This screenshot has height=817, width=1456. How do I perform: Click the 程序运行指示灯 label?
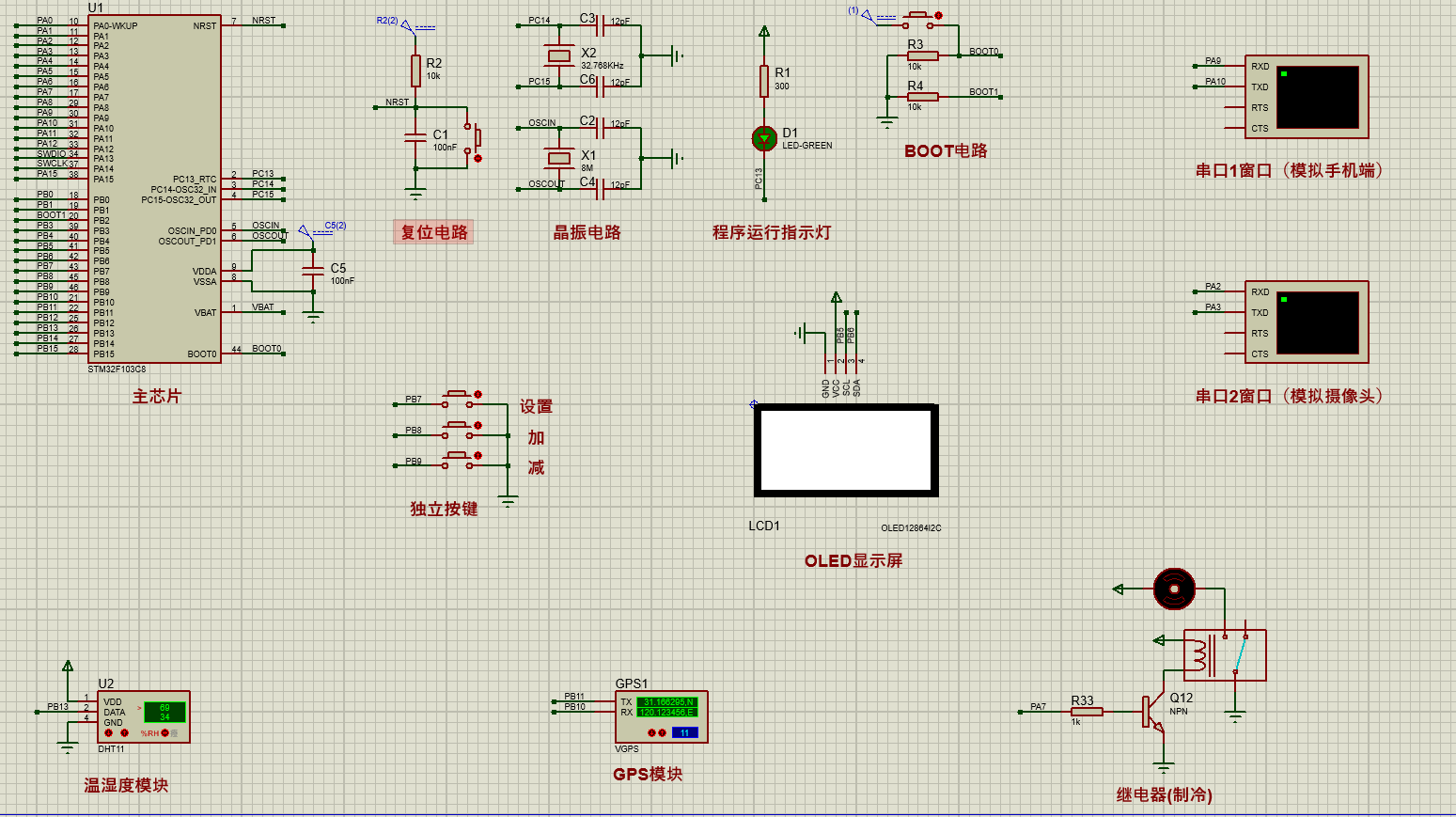tap(772, 232)
